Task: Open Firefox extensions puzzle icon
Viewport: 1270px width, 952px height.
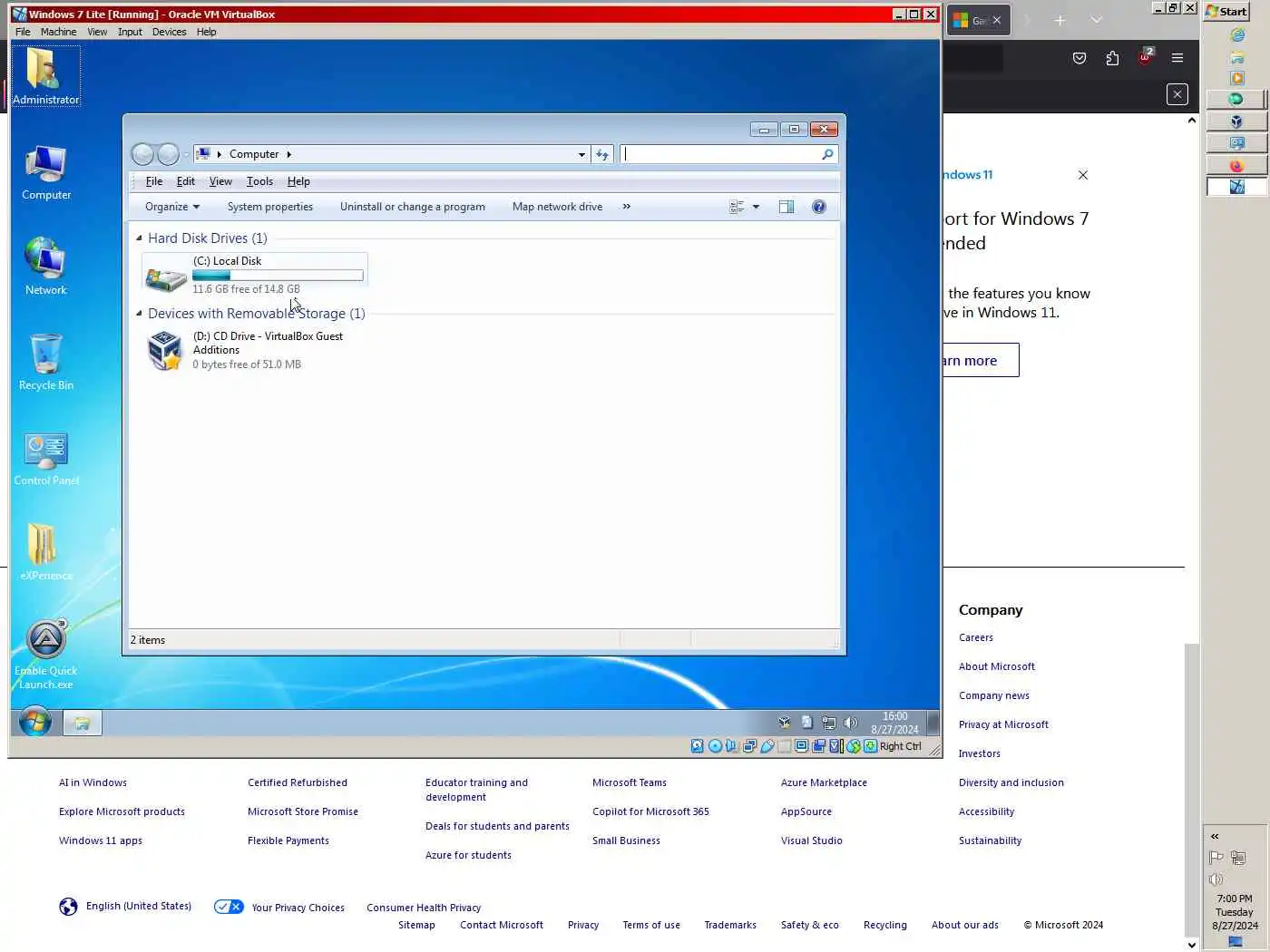Action: (x=1112, y=58)
